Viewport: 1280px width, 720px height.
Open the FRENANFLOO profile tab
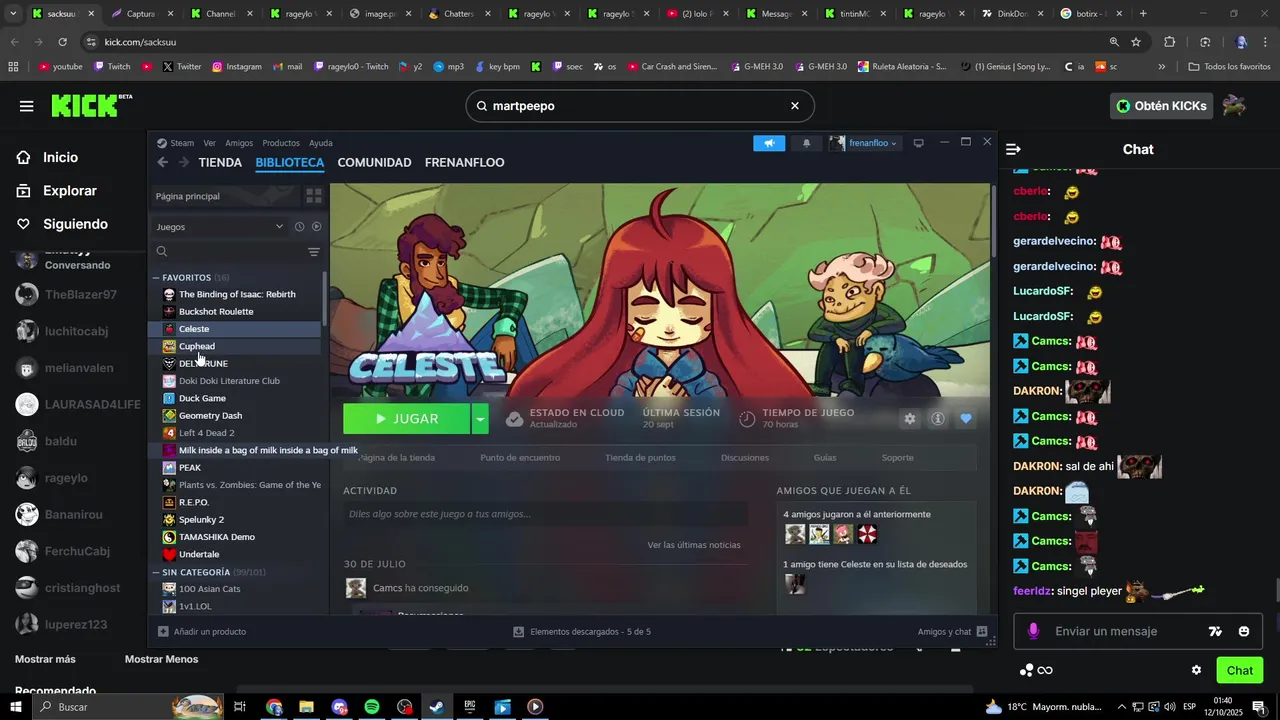click(464, 162)
